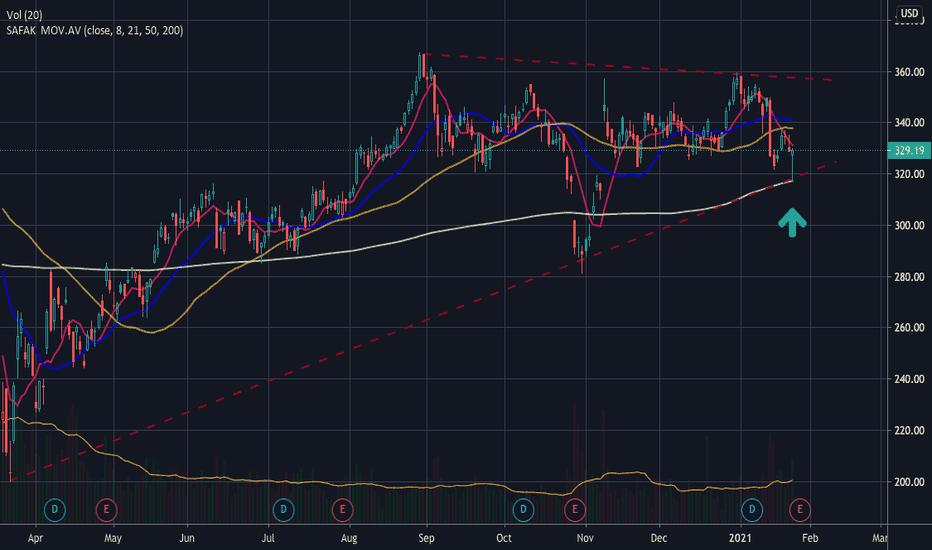Click the May label on time axis
The height and width of the screenshot is (550, 932).
[112, 538]
